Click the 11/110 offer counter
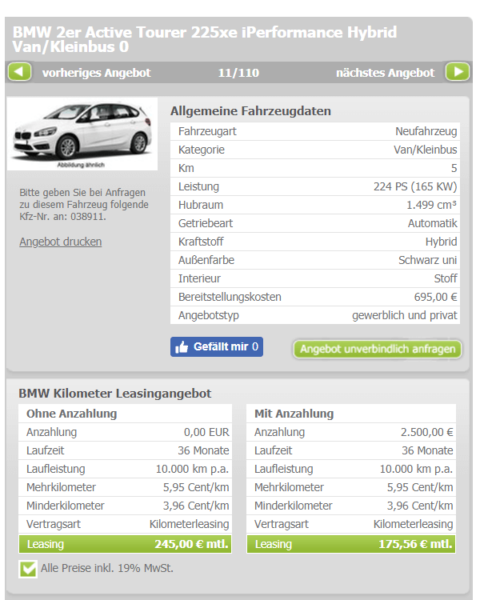 pos(238,73)
